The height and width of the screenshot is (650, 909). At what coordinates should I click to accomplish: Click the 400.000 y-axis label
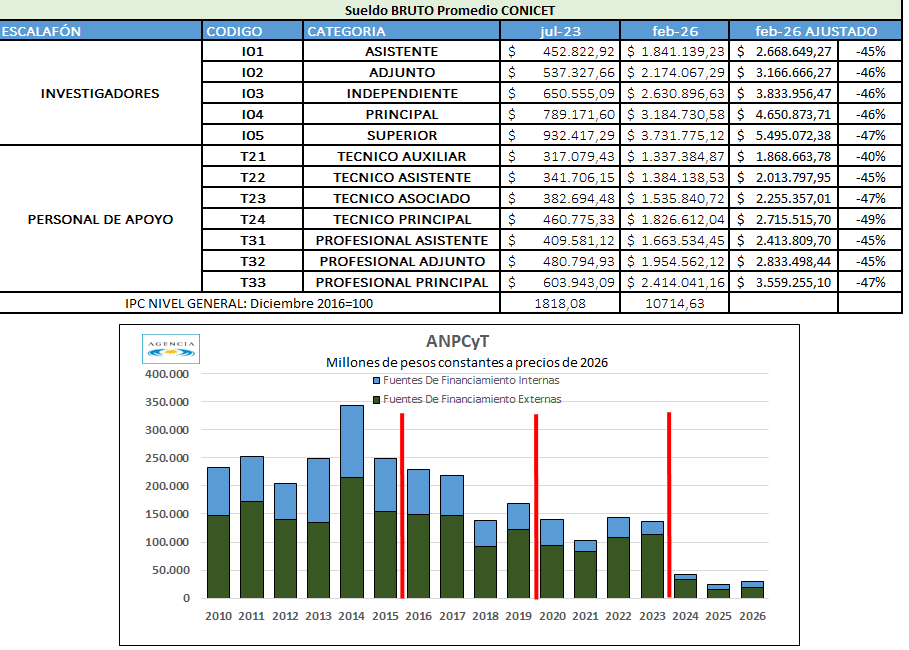coord(167,374)
